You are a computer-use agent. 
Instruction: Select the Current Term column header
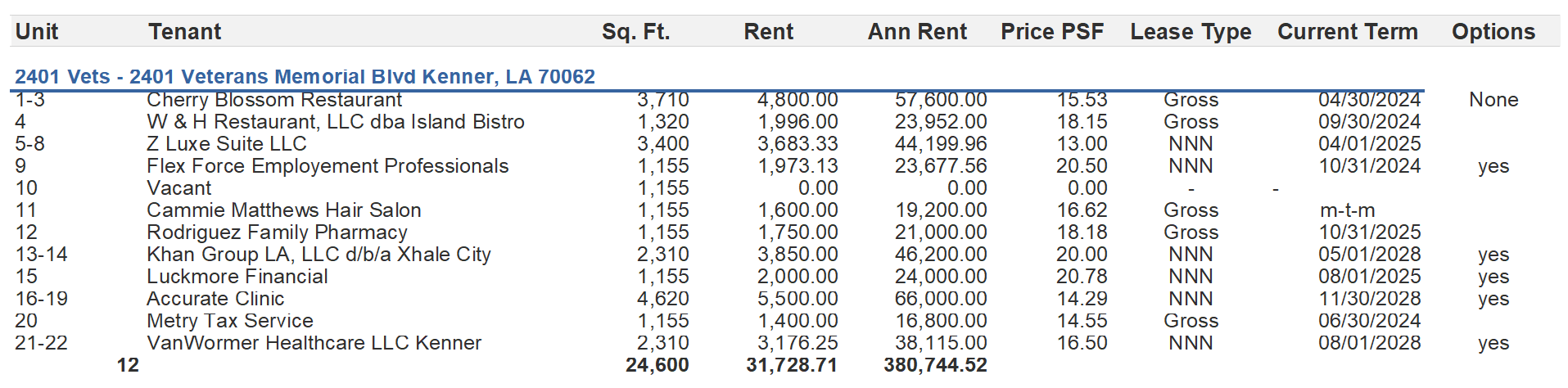click(1347, 32)
